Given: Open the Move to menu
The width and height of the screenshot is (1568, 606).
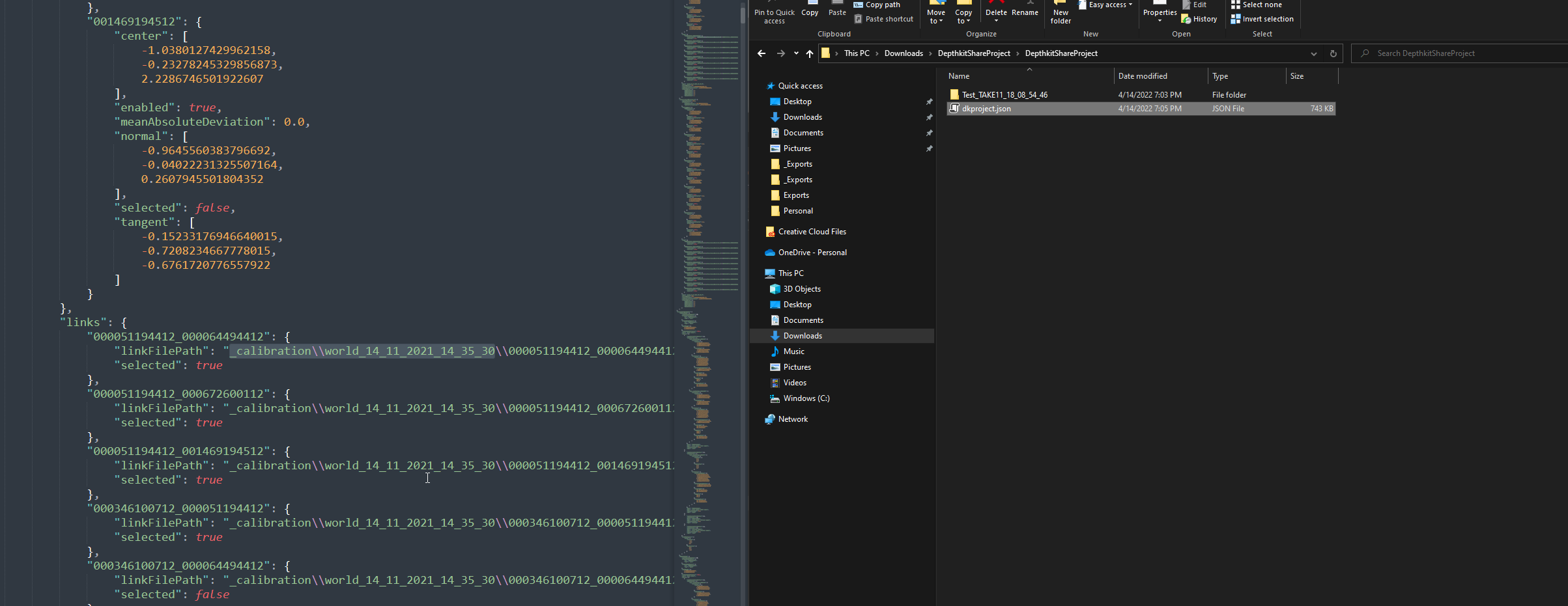Looking at the screenshot, I should [x=936, y=16].
